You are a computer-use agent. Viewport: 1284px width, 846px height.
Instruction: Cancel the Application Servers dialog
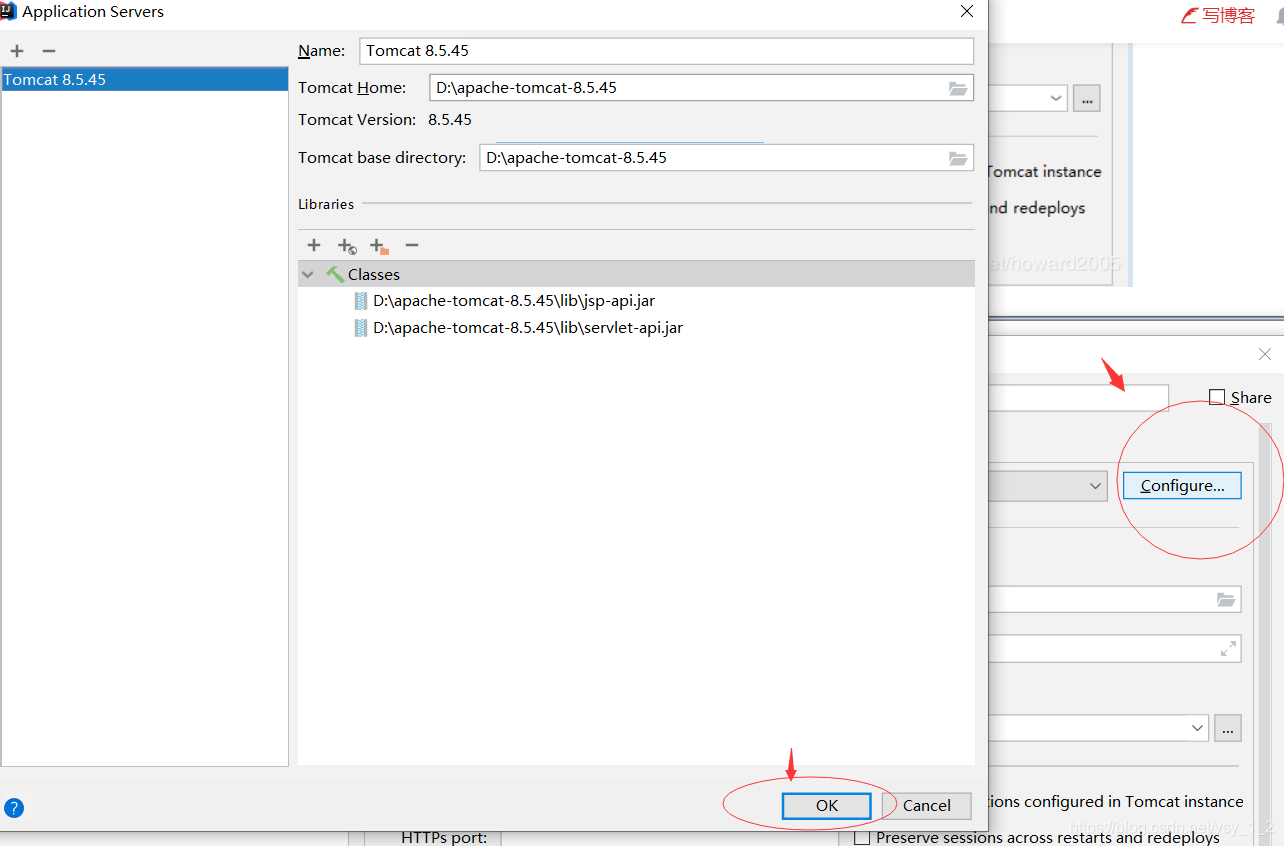point(927,805)
